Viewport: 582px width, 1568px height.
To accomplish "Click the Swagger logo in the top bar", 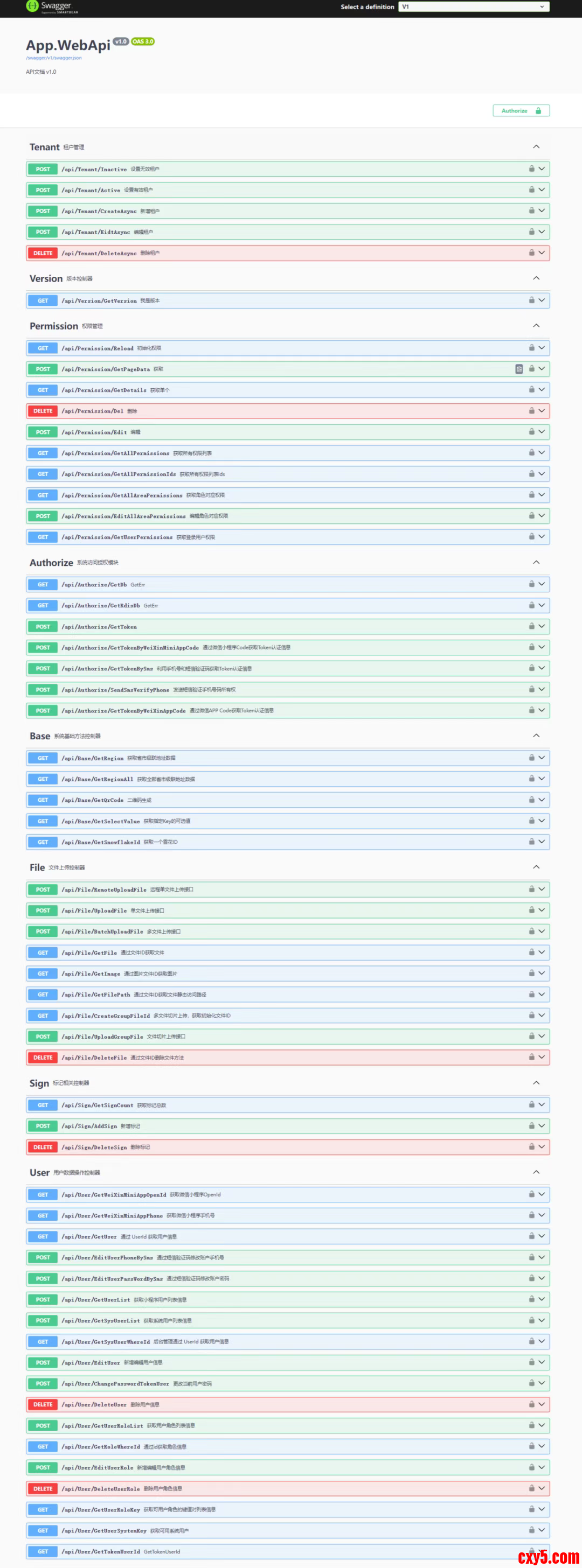I will [x=52, y=6].
